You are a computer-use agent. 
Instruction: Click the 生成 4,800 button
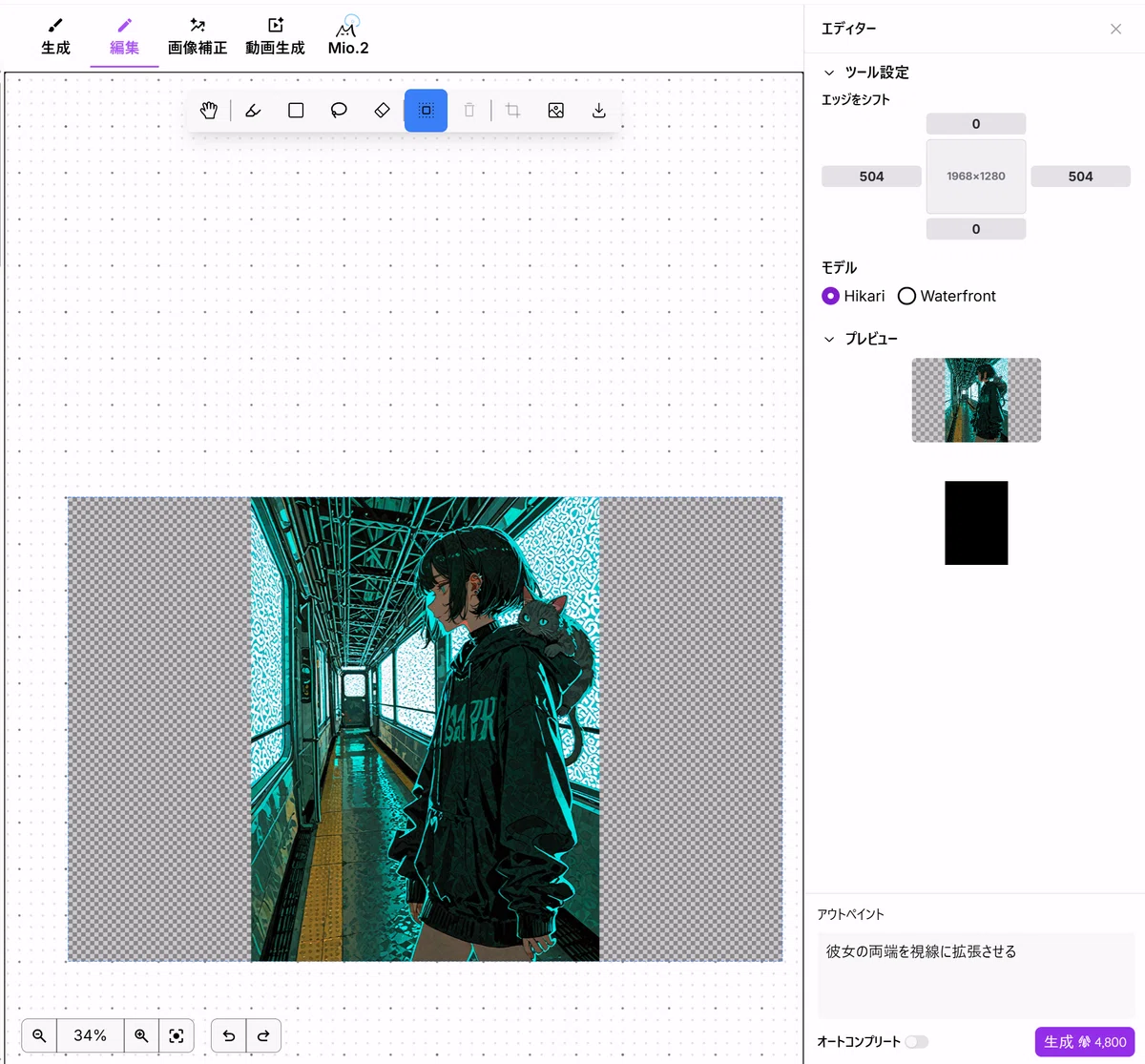[x=1085, y=1042]
